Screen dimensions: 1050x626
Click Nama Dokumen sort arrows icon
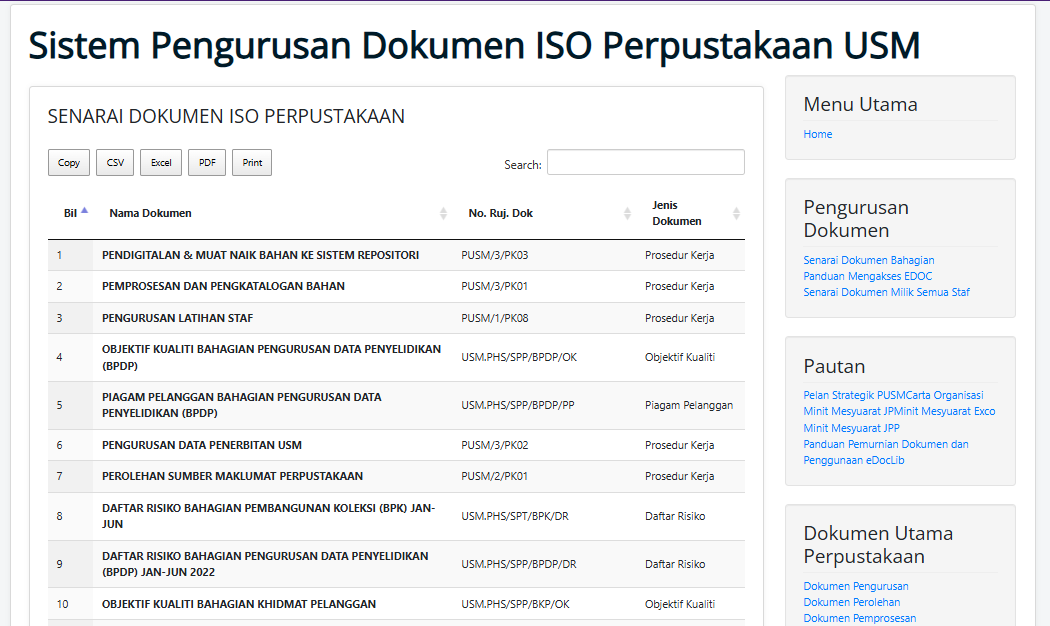pos(444,213)
